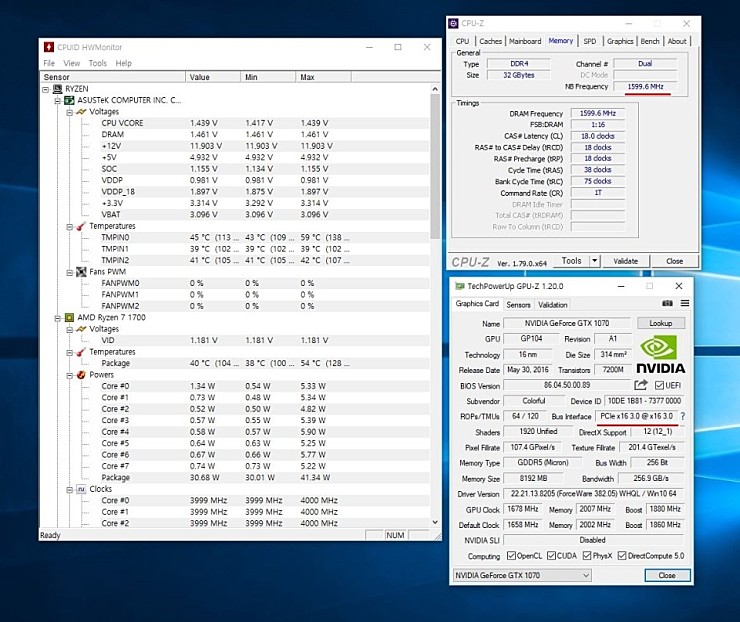The width and height of the screenshot is (740, 622).
Task: Open the CPU-Z Tools dropdown arrow
Action: click(x=595, y=261)
